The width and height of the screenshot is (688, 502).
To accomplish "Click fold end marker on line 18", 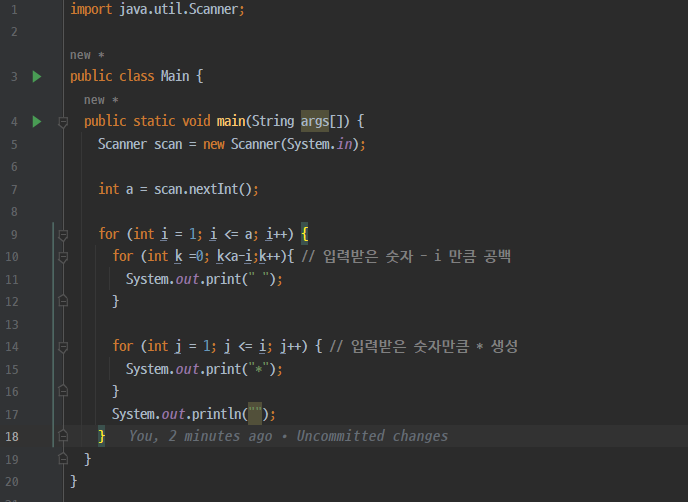I will (63, 436).
